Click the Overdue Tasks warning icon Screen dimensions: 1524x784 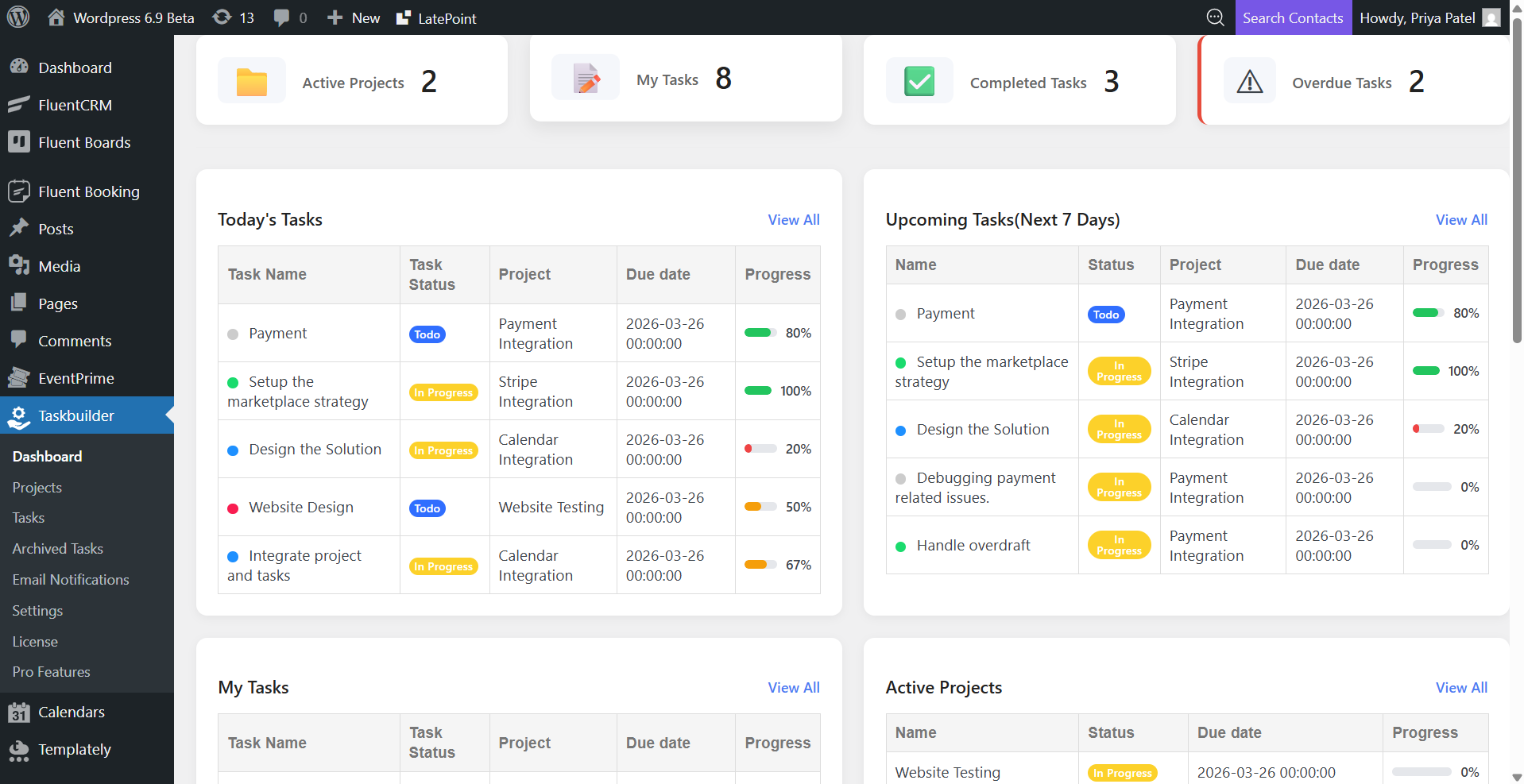[1249, 80]
